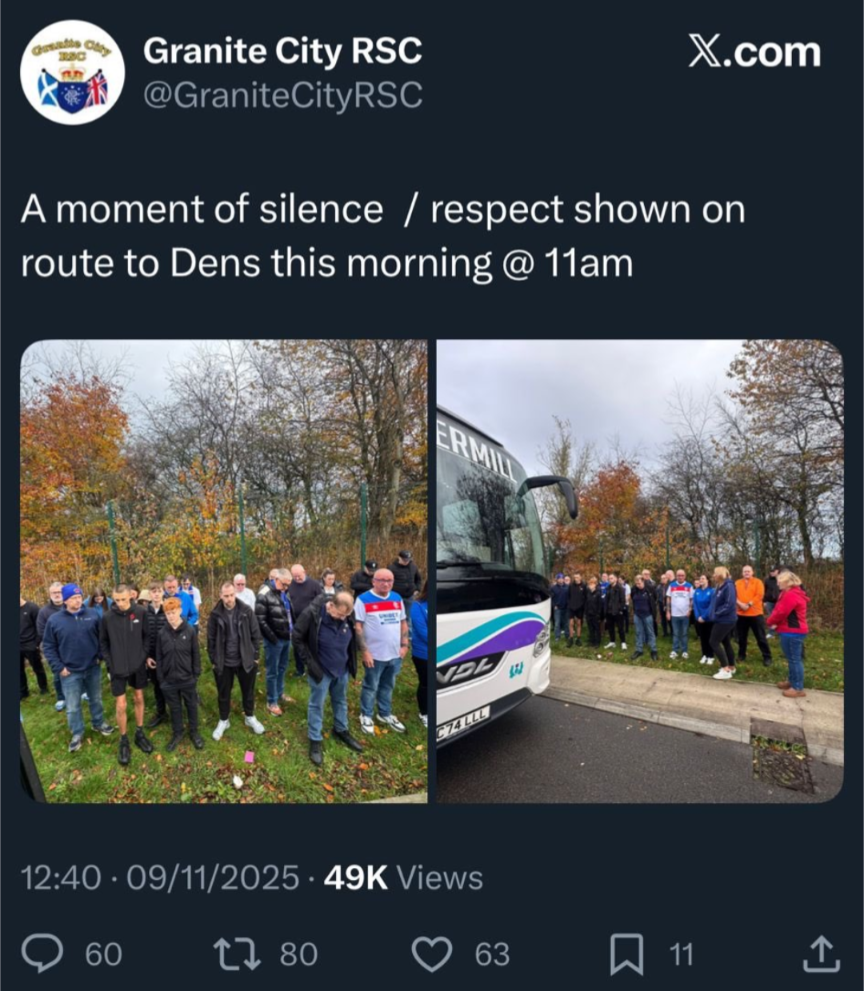Like the post with heart icon

[x=432, y=954]
